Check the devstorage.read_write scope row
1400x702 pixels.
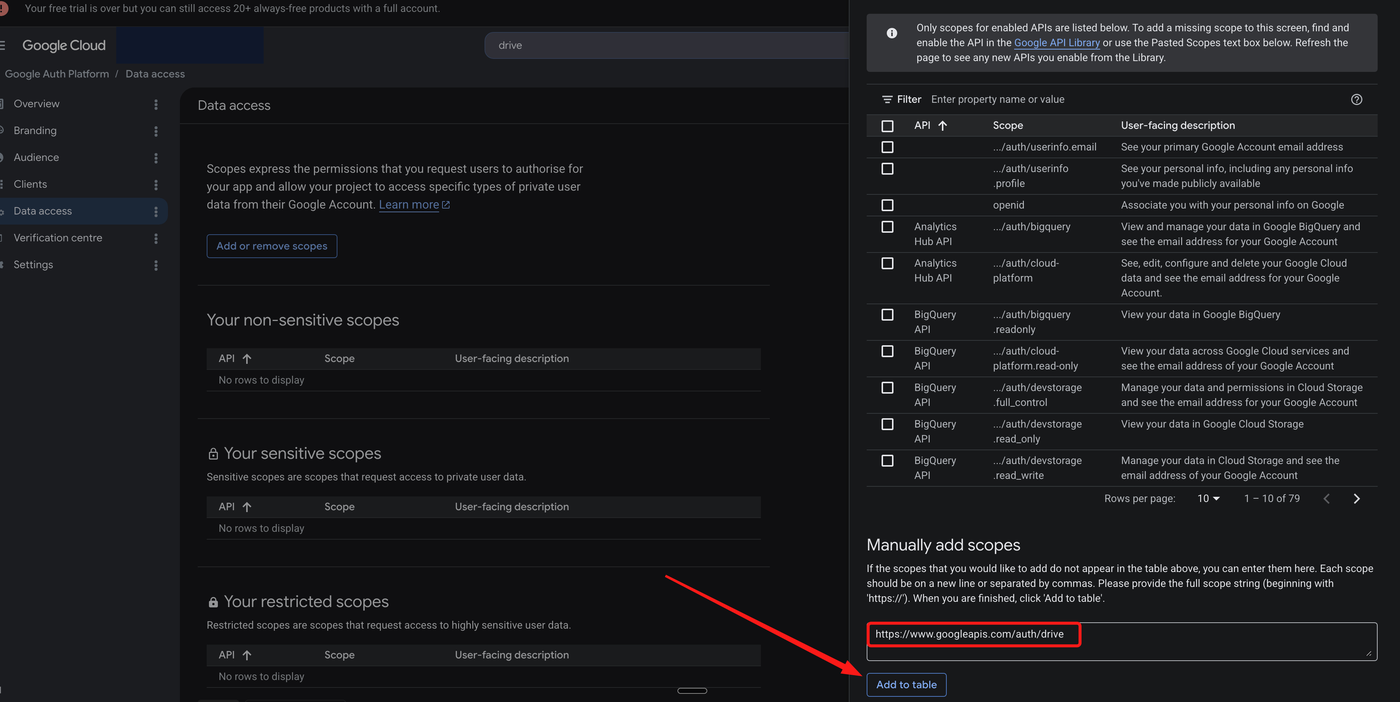pos(887,461)
